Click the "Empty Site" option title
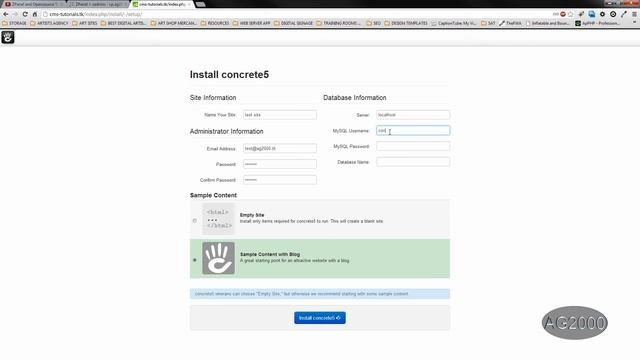 [x=252, y=215]
